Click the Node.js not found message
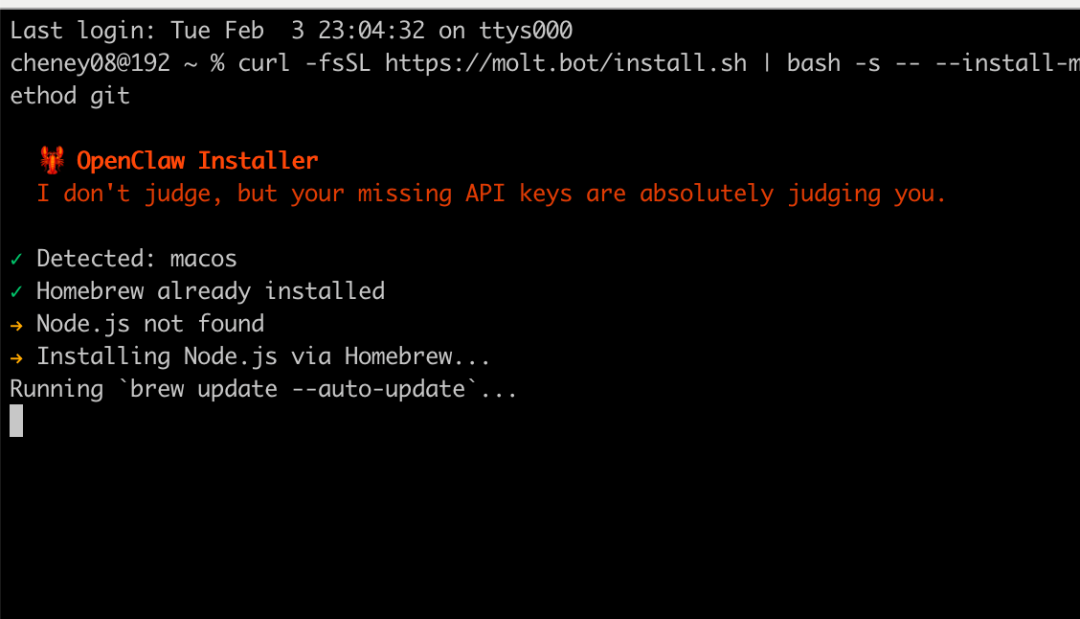The image size is (1080, 619). 150,324
